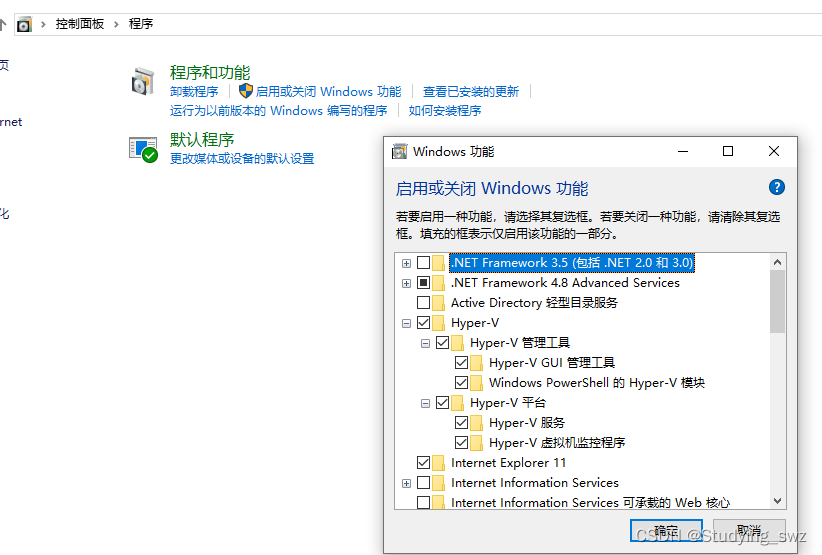The image size is (822, 555).
Task: Click the Internet Explorer 11 folder icon
Action: (439, 463)
